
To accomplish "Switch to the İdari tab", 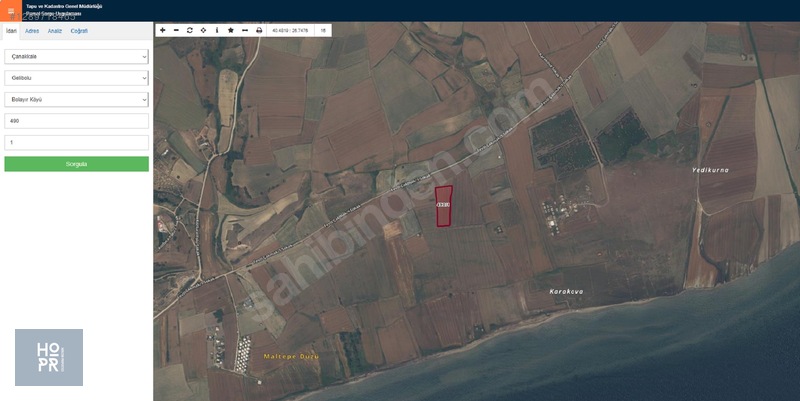I will coord(11,31).
